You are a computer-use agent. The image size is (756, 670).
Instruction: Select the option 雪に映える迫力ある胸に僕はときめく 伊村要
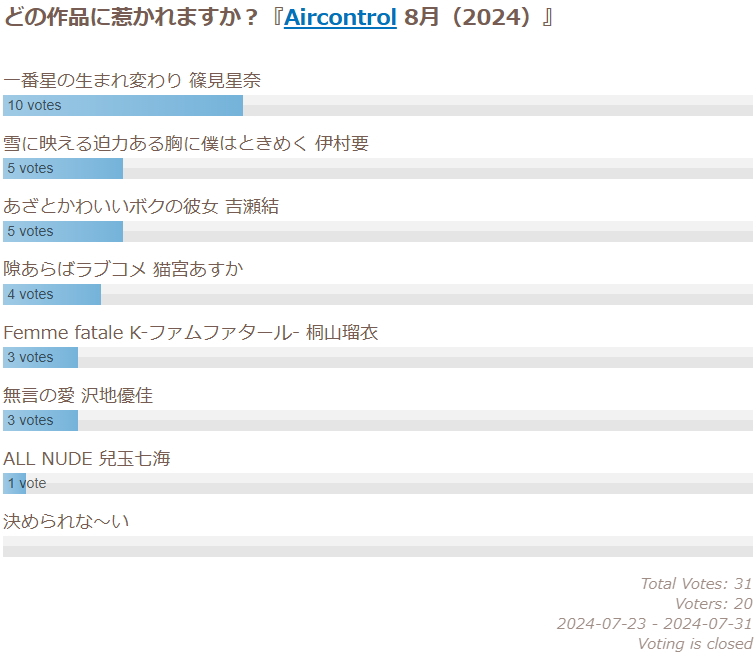186,144
